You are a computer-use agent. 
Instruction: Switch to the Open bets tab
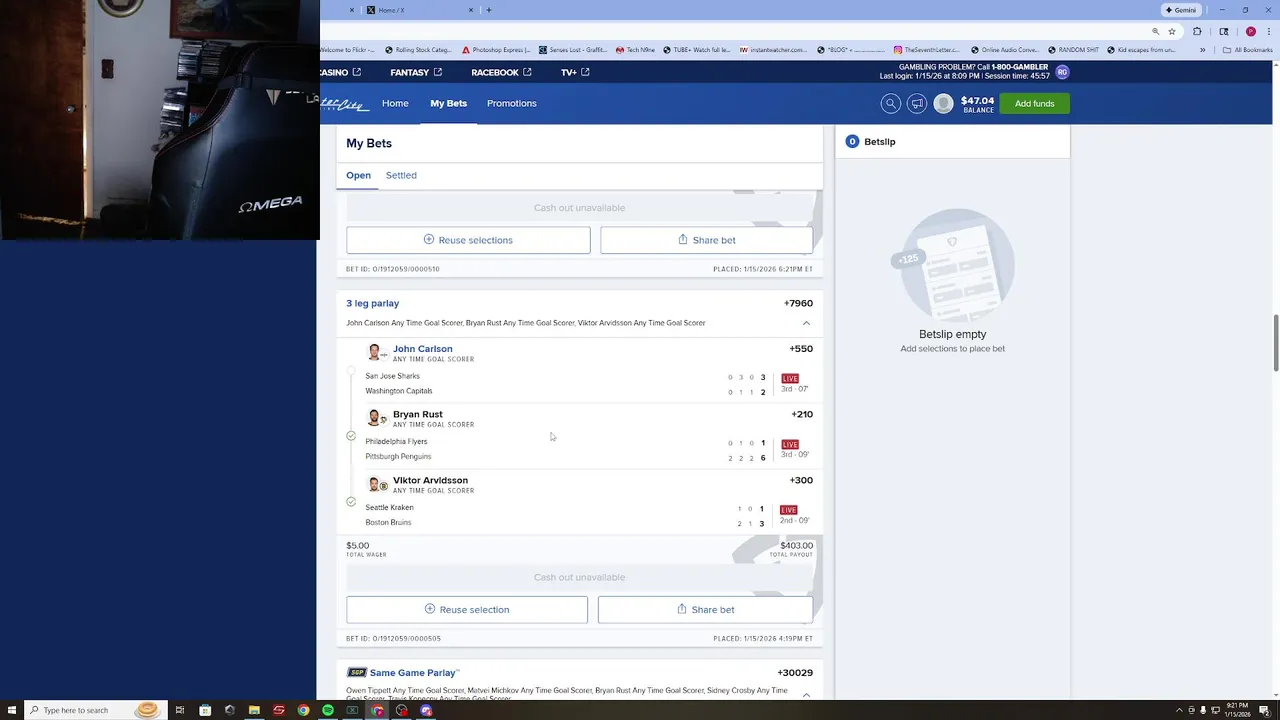coord(358,175)
